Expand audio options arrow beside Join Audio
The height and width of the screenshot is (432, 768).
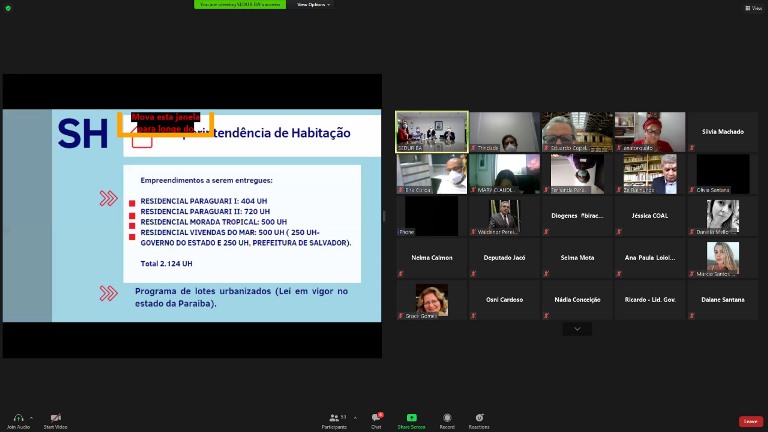pos(31,418)
